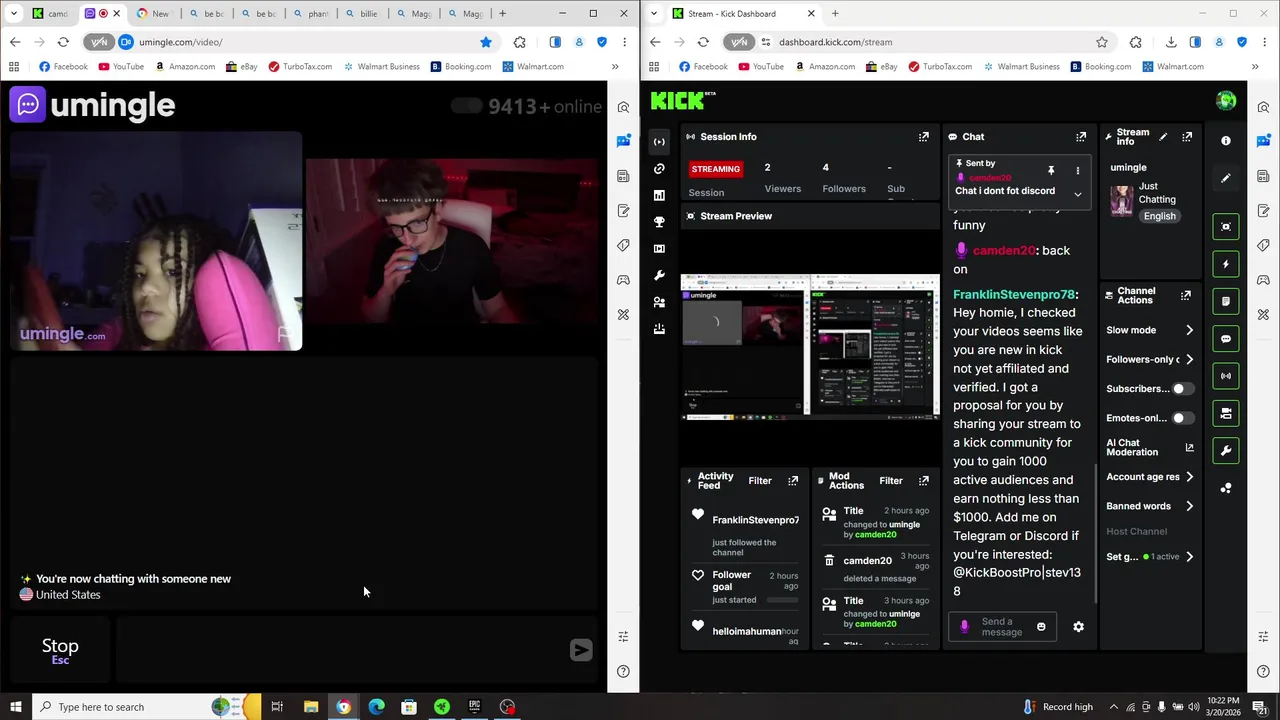Switch to the phan tab
Viewport: 1280px width, 720px height.
pos(309,14)
